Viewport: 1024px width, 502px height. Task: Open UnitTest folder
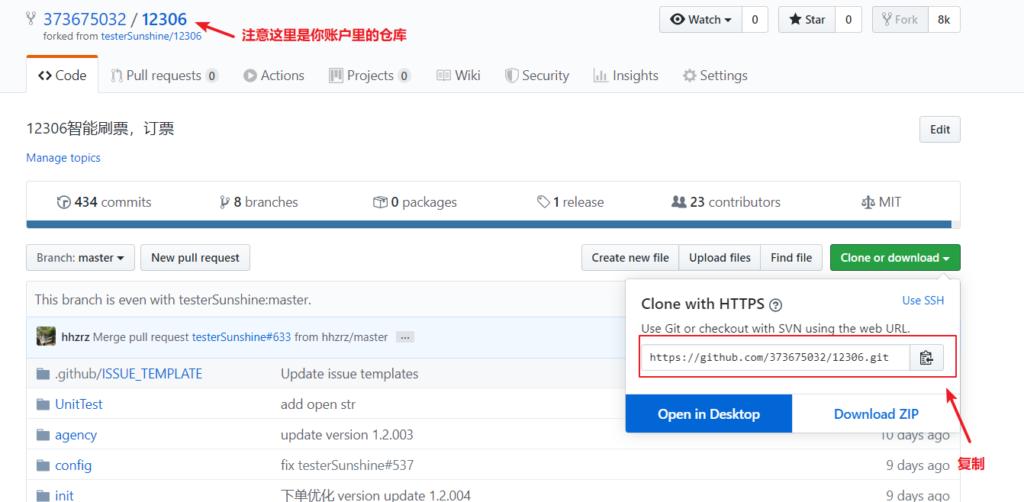tap(78, 405)
